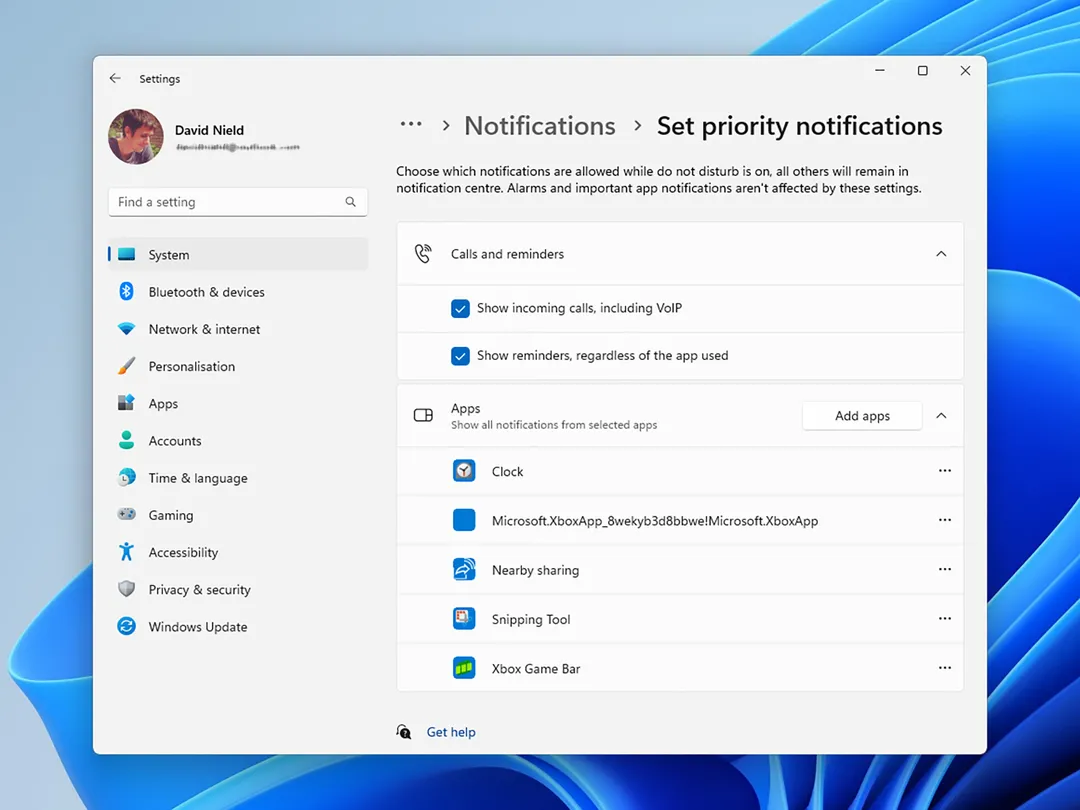Click the blue Microsoft.XboxApp icon

click(x=464, y=520)
